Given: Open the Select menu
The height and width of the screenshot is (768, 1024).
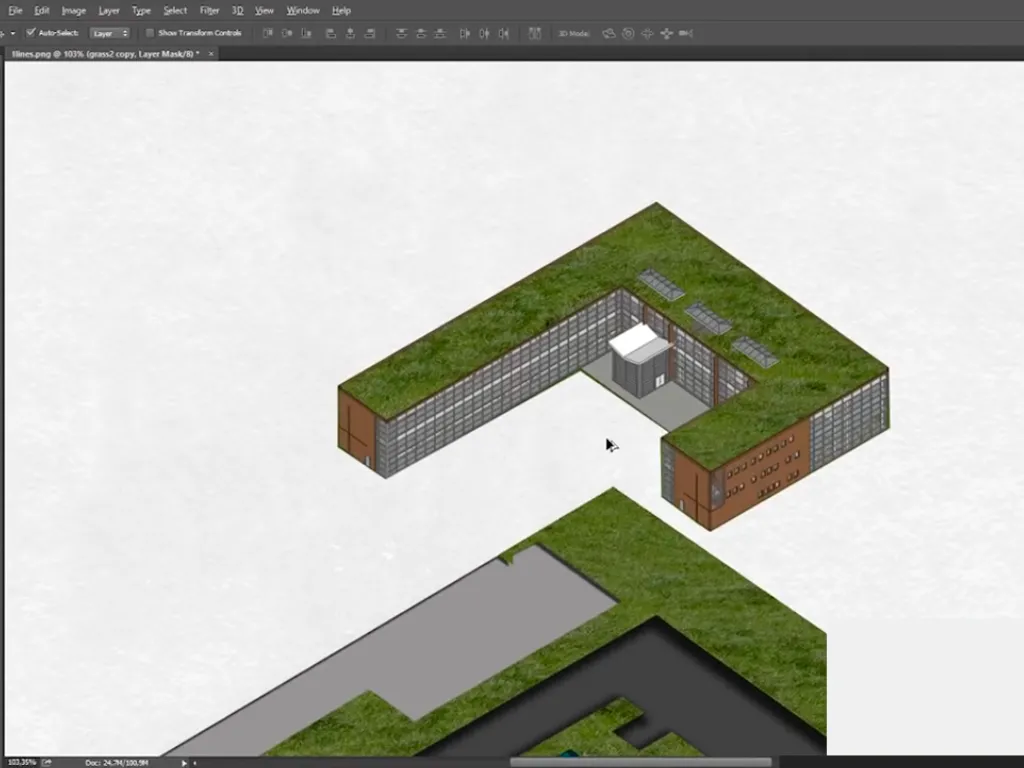Looking at the screenshot, I should [x=175, y=10].
